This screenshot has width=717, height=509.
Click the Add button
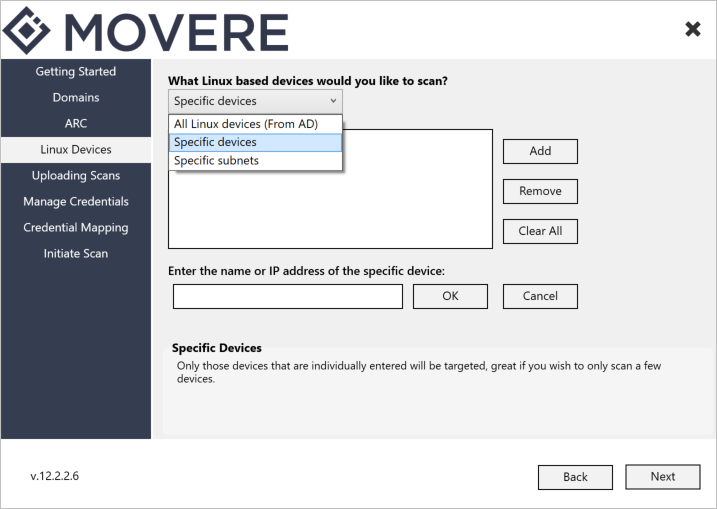[540, 151]
